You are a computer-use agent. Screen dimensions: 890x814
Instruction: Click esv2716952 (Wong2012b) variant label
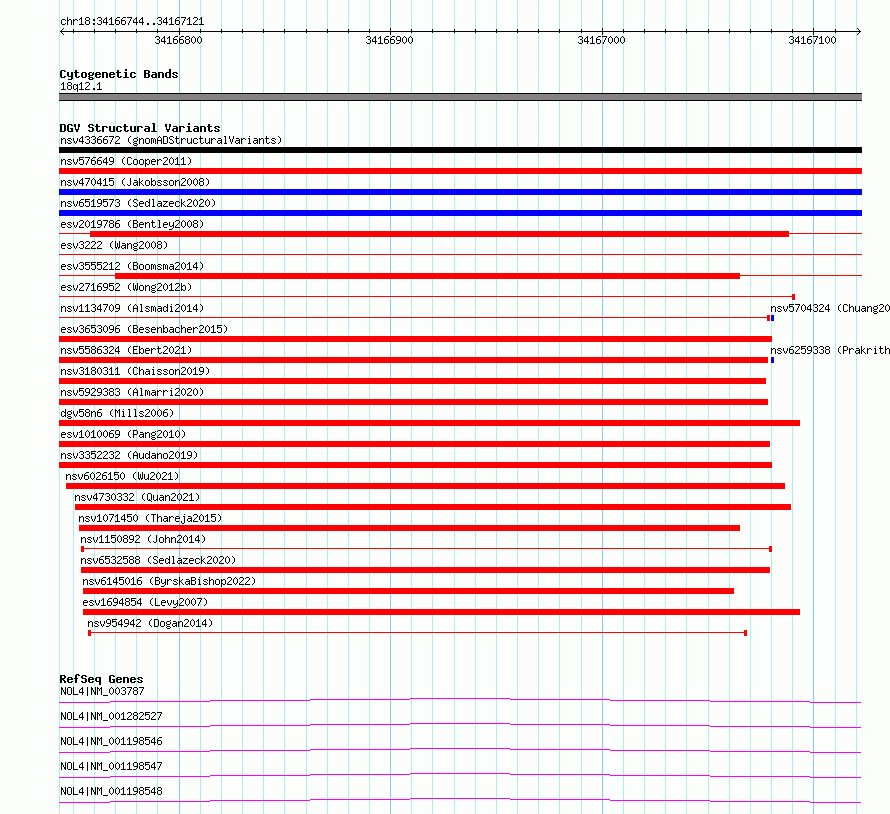point(126,287)
